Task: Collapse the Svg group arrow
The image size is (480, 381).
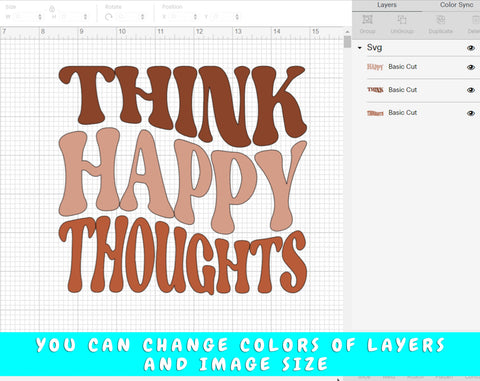Action: coord(360,48)
